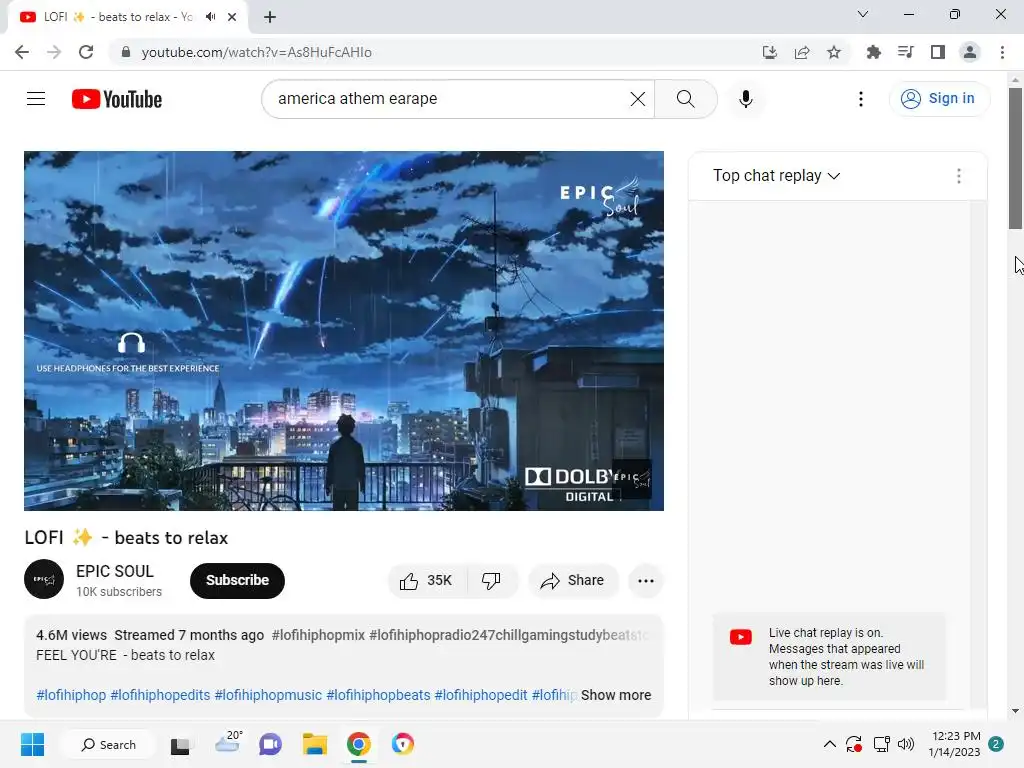
Task: Close the LOFI YouTube tab
Action: pyautogui.click(x=232, y=17)
